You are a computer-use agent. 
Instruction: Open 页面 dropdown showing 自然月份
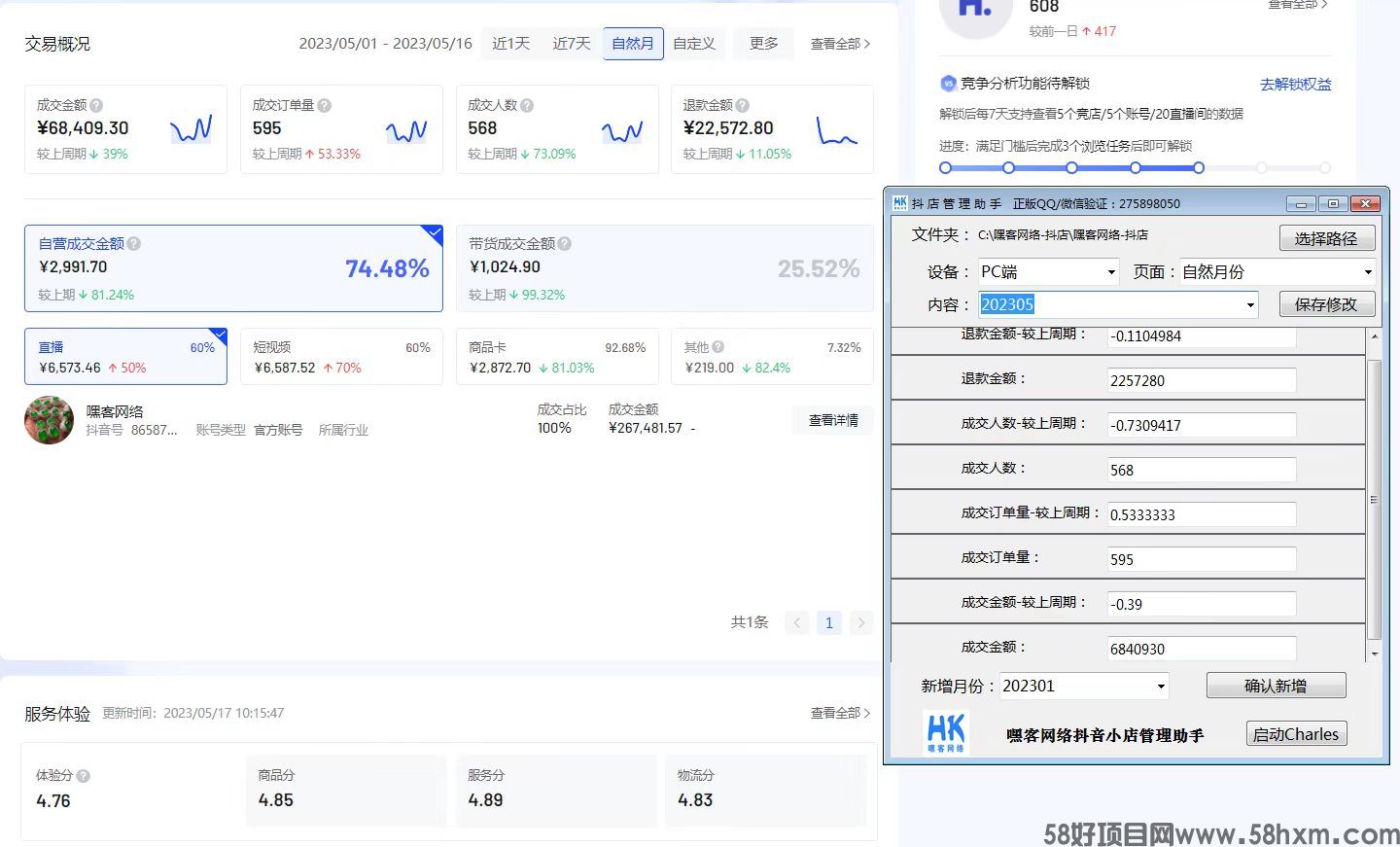click(1277, 272)
